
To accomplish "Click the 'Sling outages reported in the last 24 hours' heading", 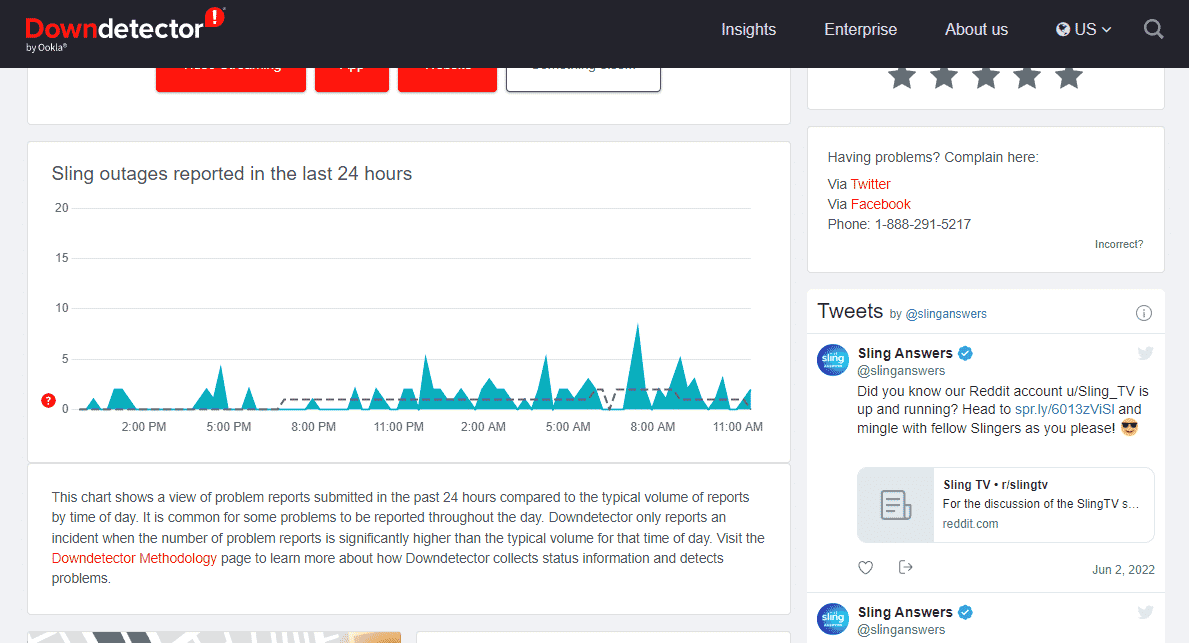I will tap(232, 174).
